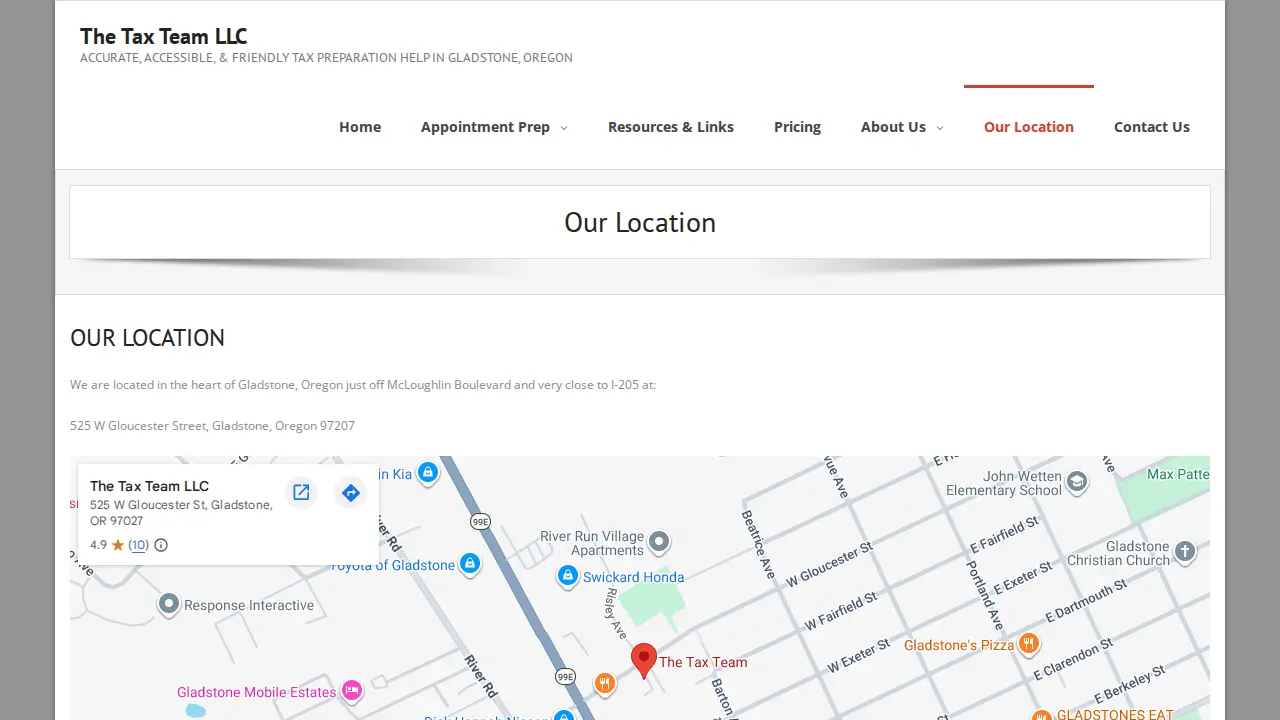Click Swickard Honda marker icon

pyautogui.click(x=568, y=576)
